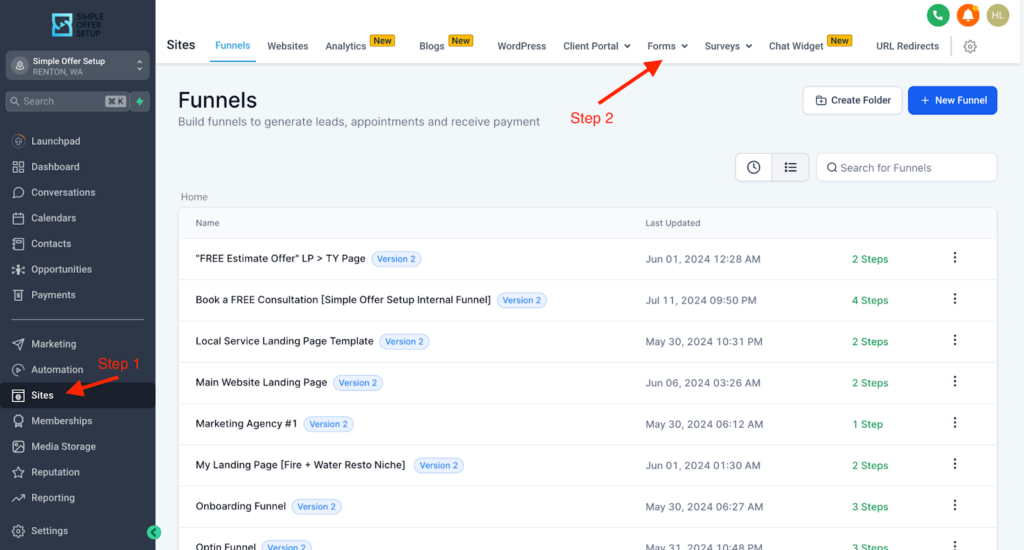Expand the Surveys dropdown menu
The image size is (1024, 550).
[728, 46]
